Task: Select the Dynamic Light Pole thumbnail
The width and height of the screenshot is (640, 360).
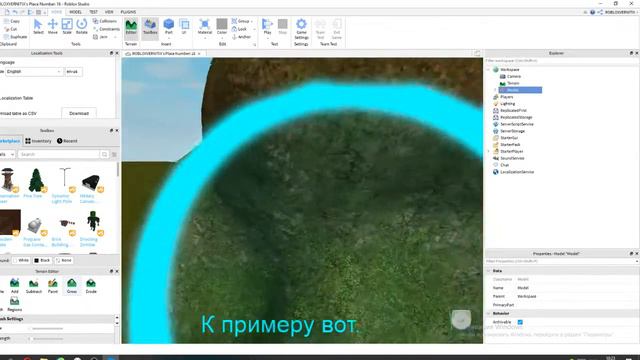Action: point(65,180)
